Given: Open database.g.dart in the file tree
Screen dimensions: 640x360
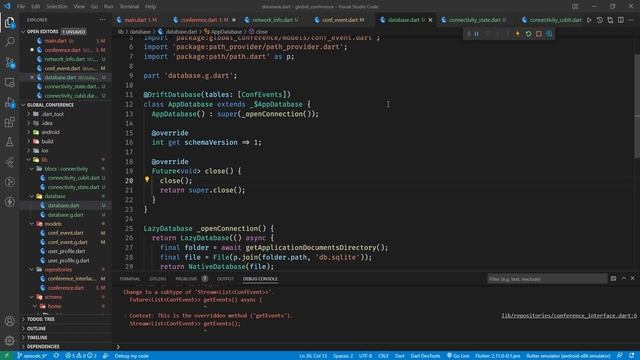Looking at the screenshot, I should pyautogui.click(x=65, y=215).
